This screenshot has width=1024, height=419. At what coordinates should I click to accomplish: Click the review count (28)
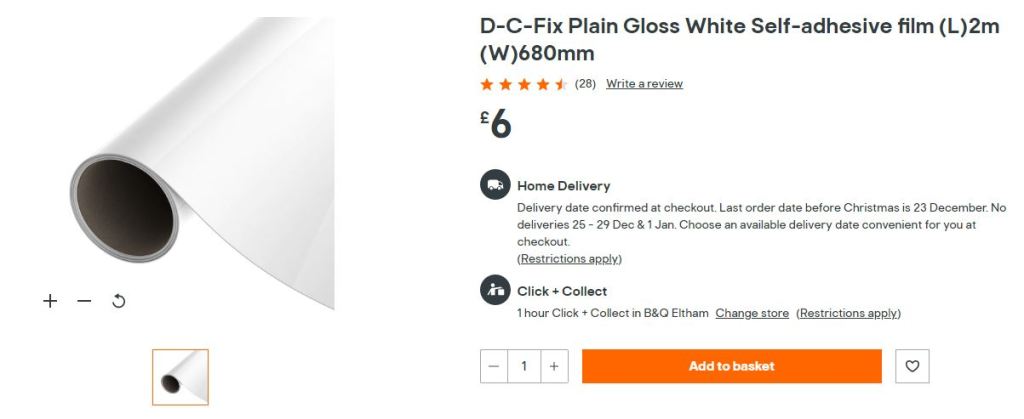click(585, 84)
